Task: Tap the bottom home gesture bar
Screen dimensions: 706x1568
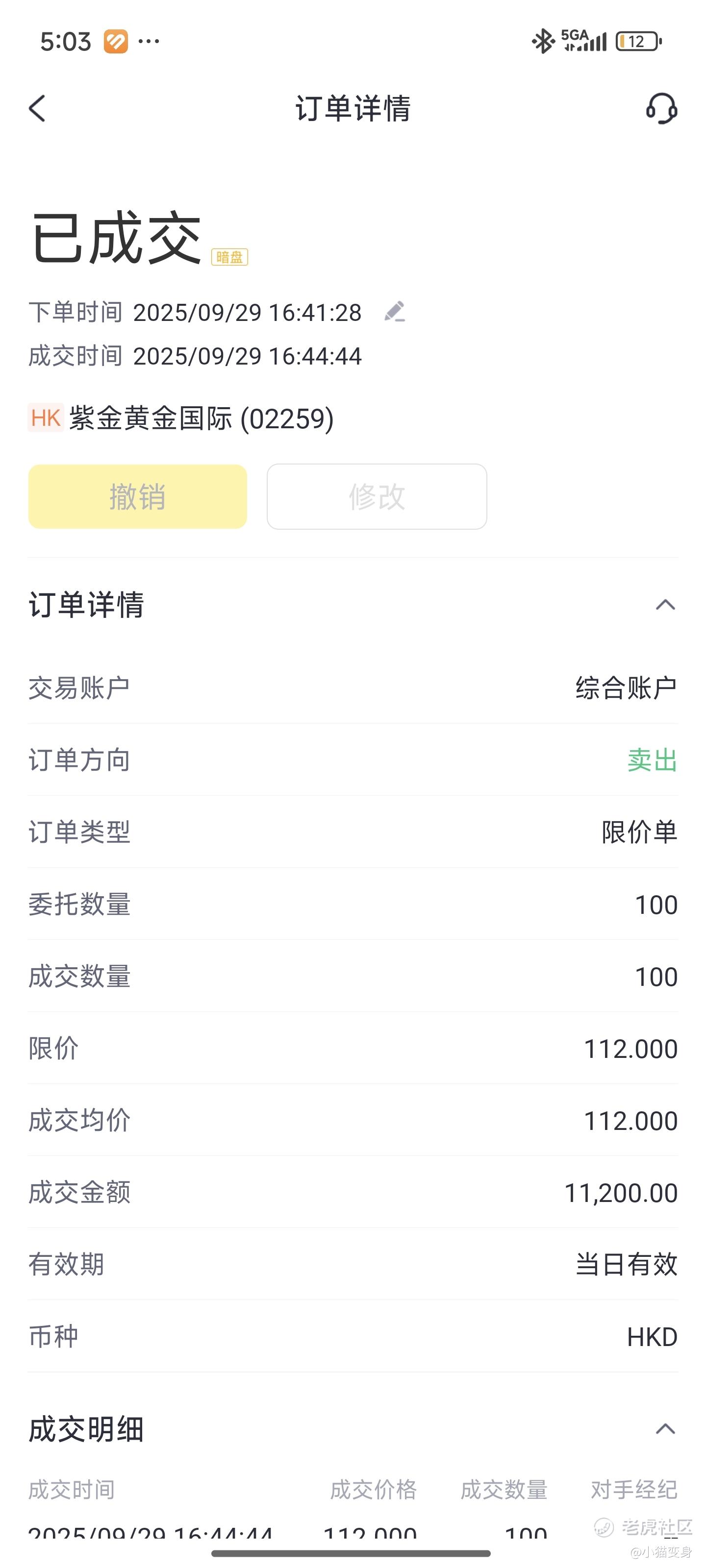Action: tap(351, 1553)
